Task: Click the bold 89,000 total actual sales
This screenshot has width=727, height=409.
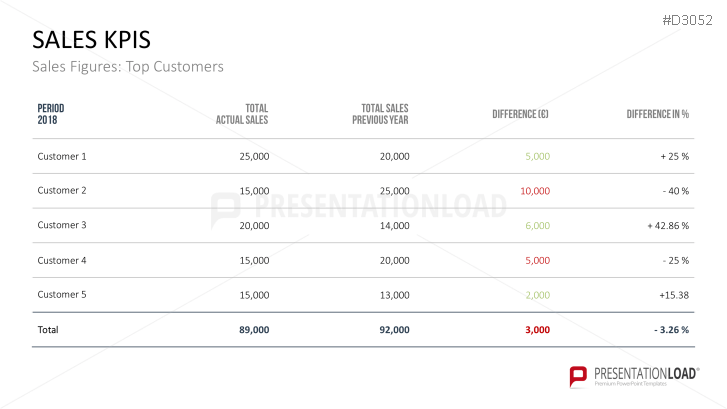Action: tap(254, 329)
